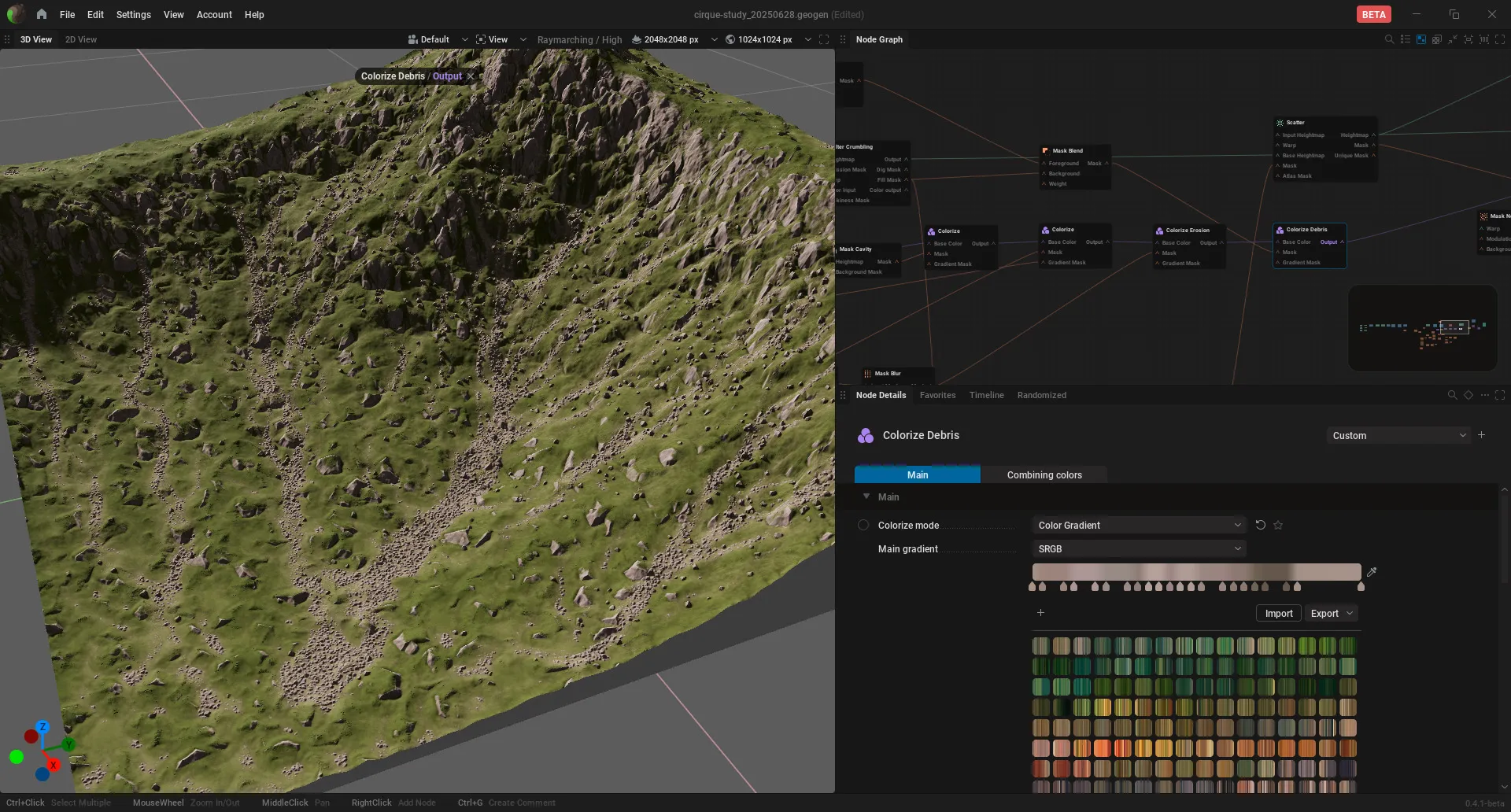This screenshot has width=1511, height=812.
Task: Favorite the Colorize mode parameter star
Action: pos(1278,525)
